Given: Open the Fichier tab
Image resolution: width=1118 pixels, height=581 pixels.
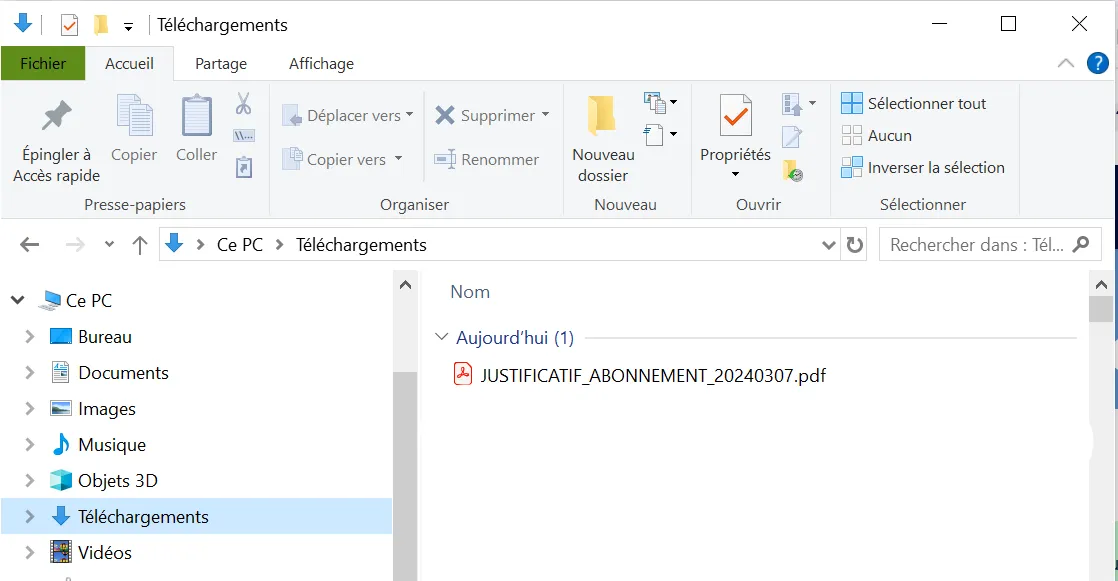Looking at the screenshot, I should (x=43, y=63).
